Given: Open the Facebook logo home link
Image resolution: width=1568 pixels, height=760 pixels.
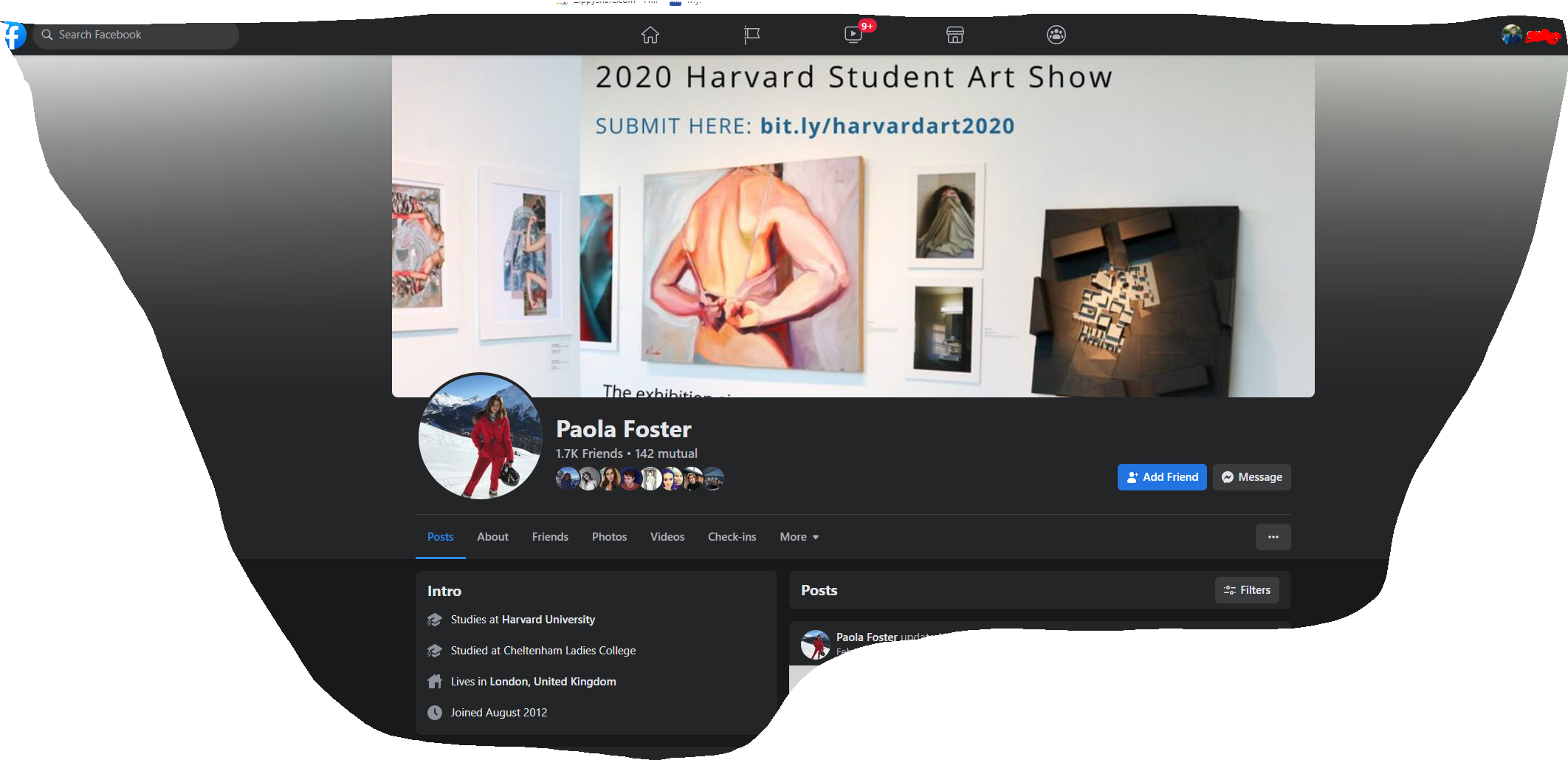Looking at the screenshot, I should 14,35.
